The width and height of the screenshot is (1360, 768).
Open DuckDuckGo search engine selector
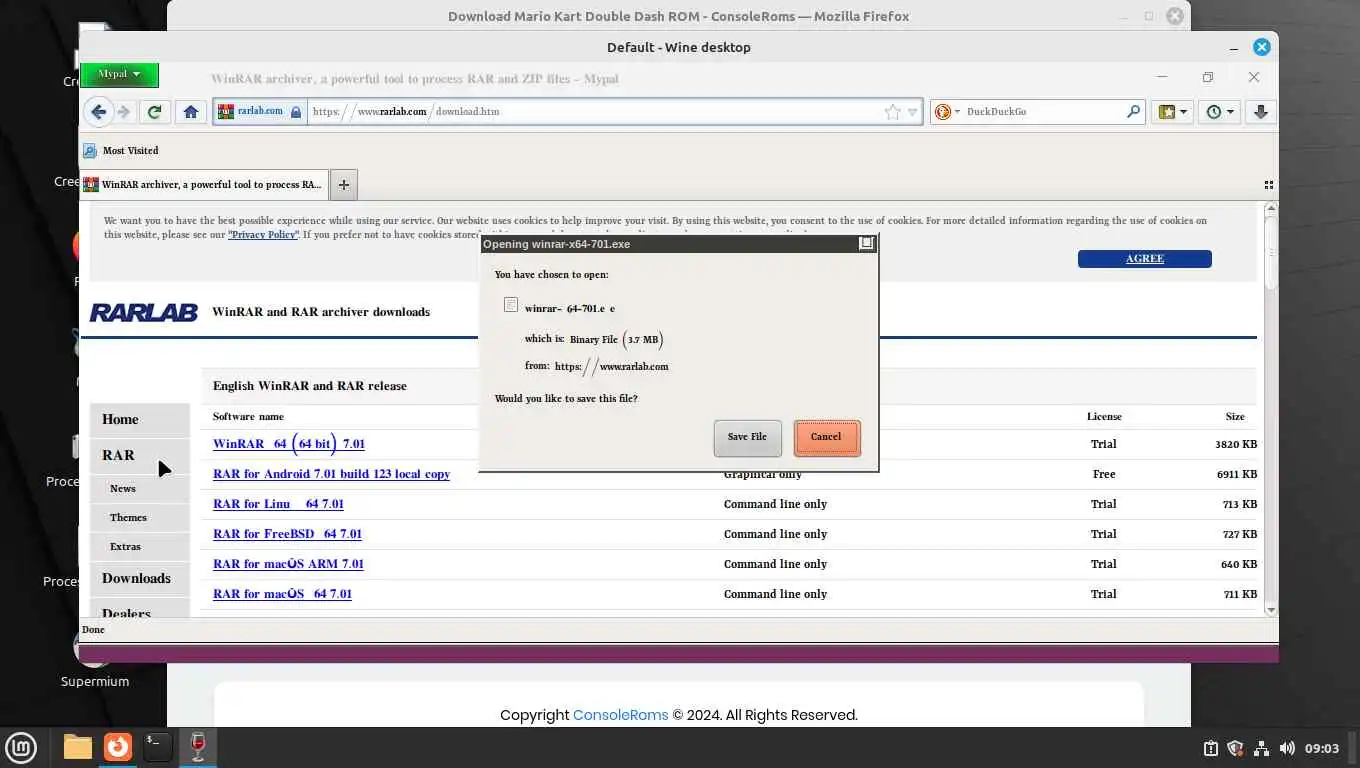click(946, 112)
